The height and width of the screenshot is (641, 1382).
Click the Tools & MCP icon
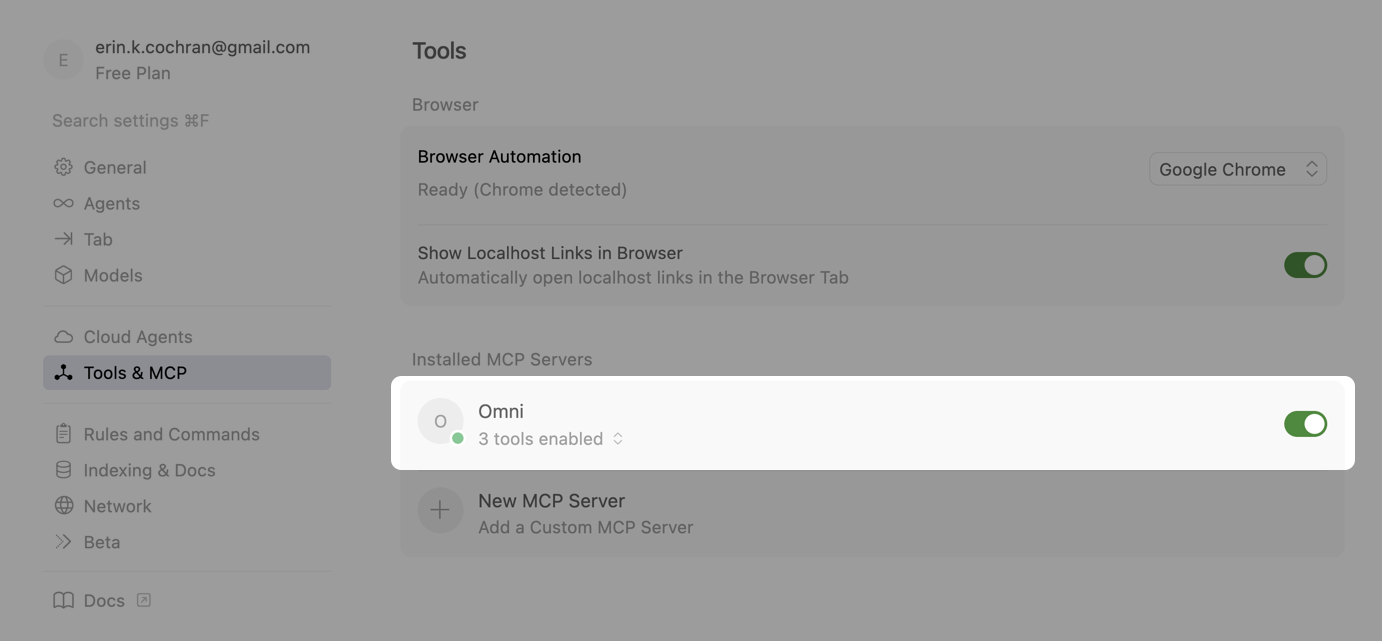[63, 372]
